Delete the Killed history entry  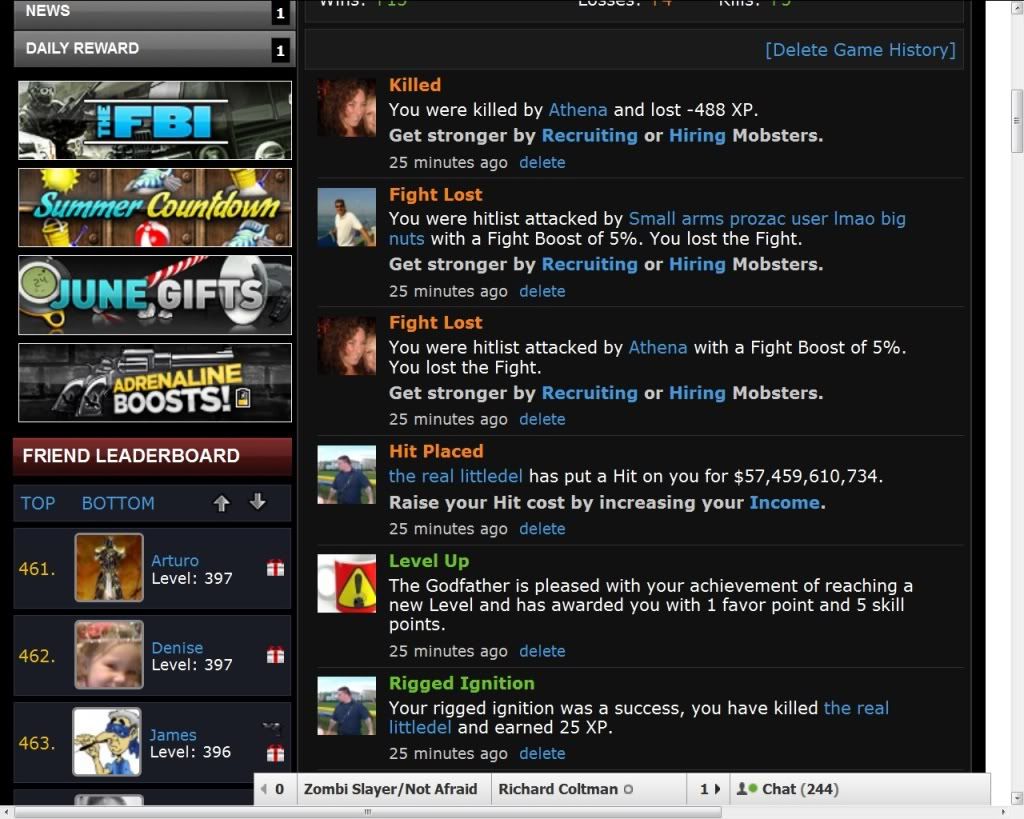[542, 162]
